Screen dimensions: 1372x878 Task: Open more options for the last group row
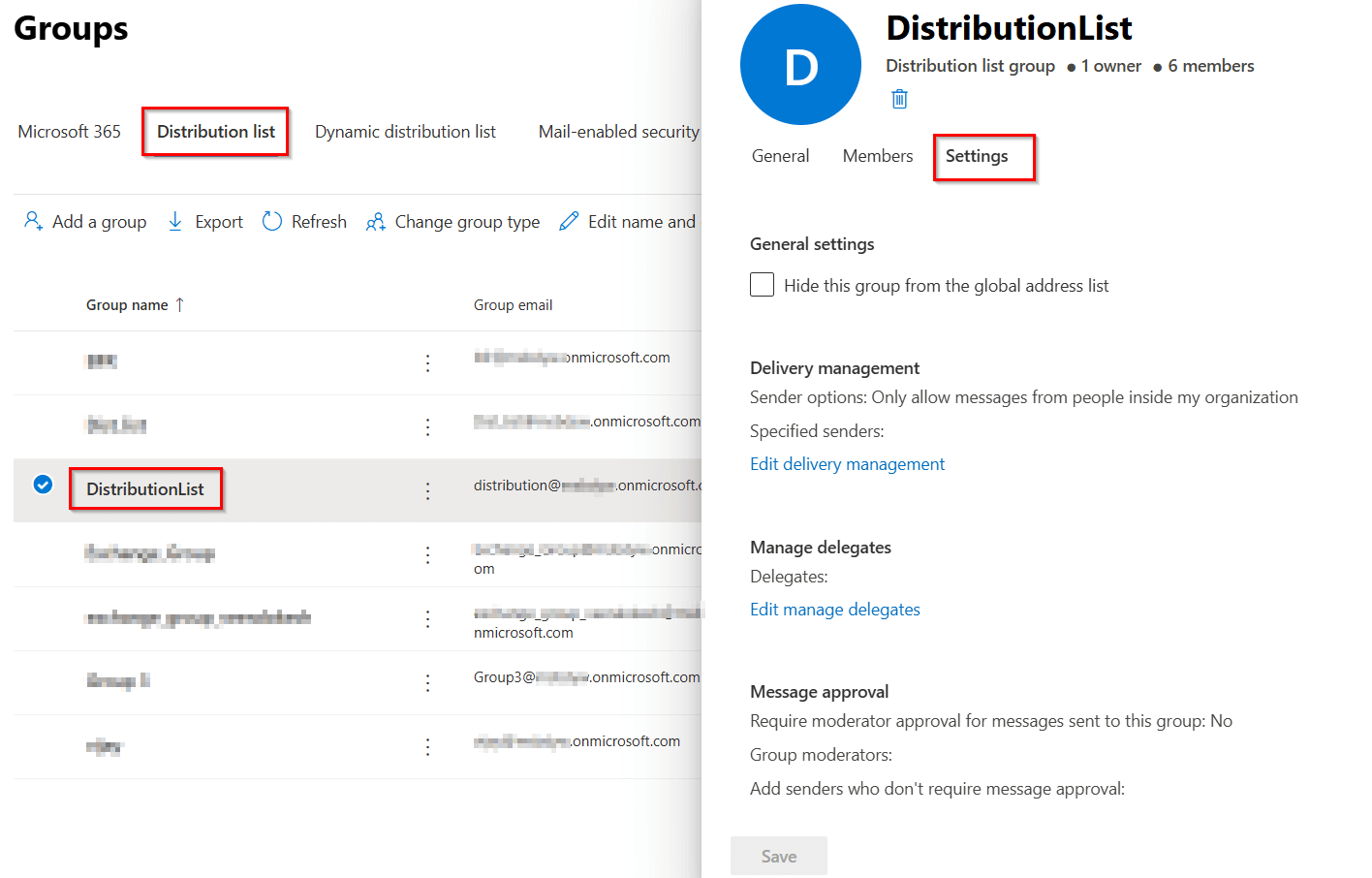click(427, 746)
